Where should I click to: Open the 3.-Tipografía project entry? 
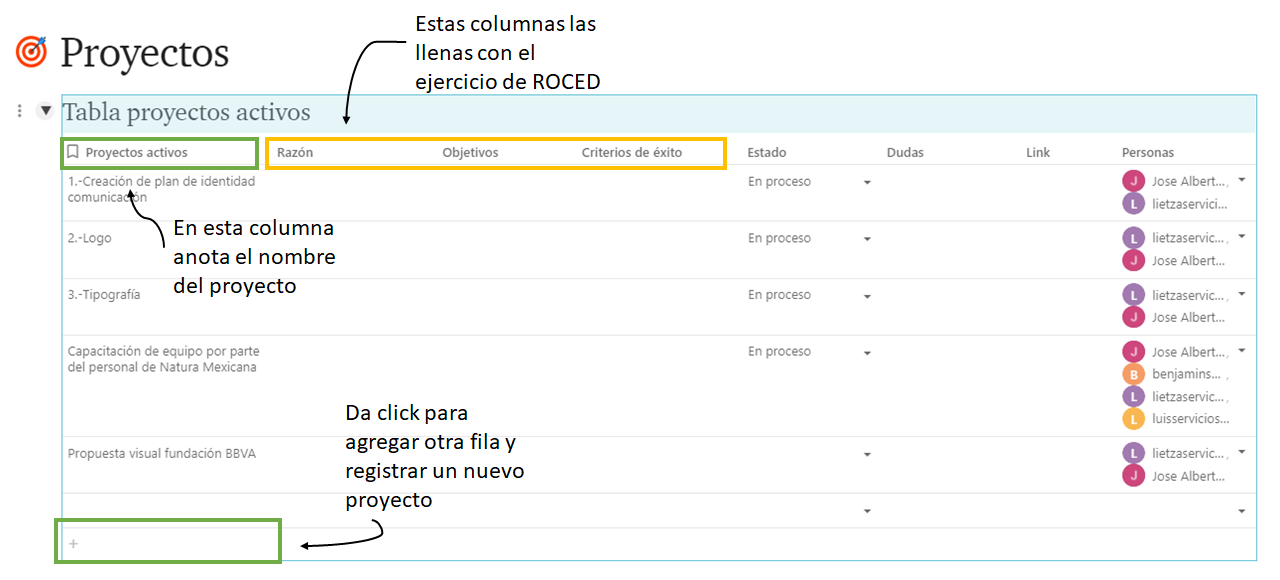click(x=104, y=295)
